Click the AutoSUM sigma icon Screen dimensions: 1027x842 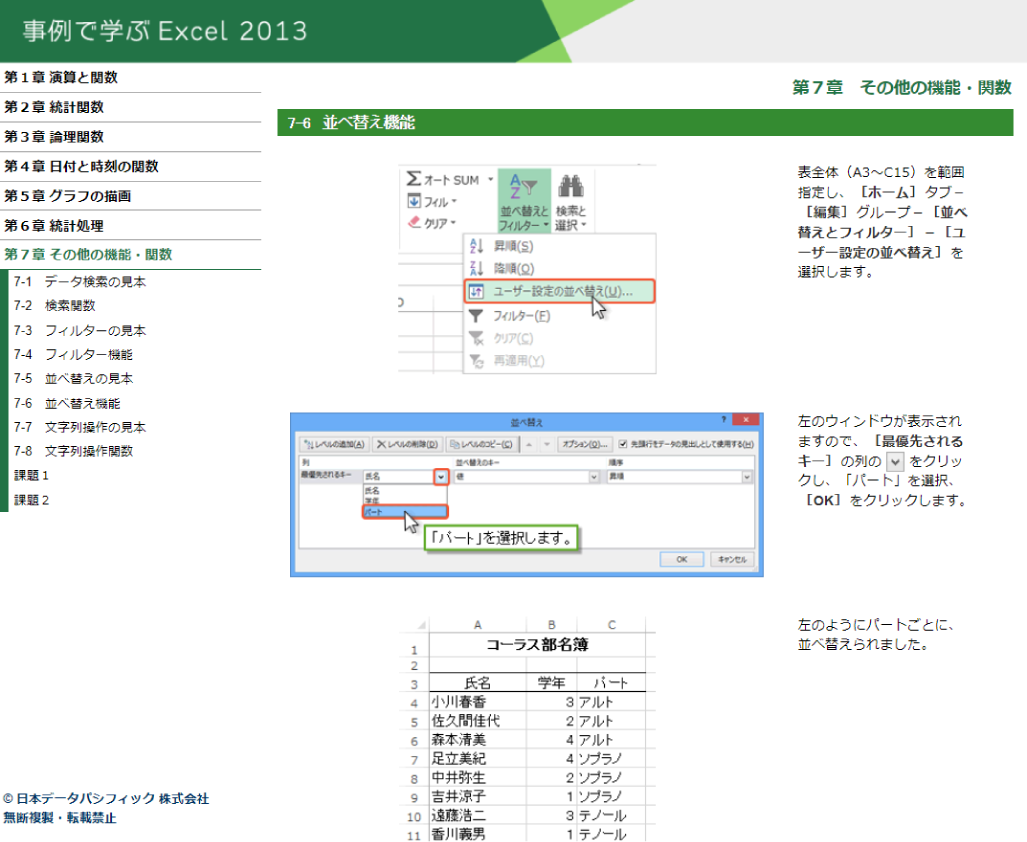pyautogui.click(x=413, y=178)
